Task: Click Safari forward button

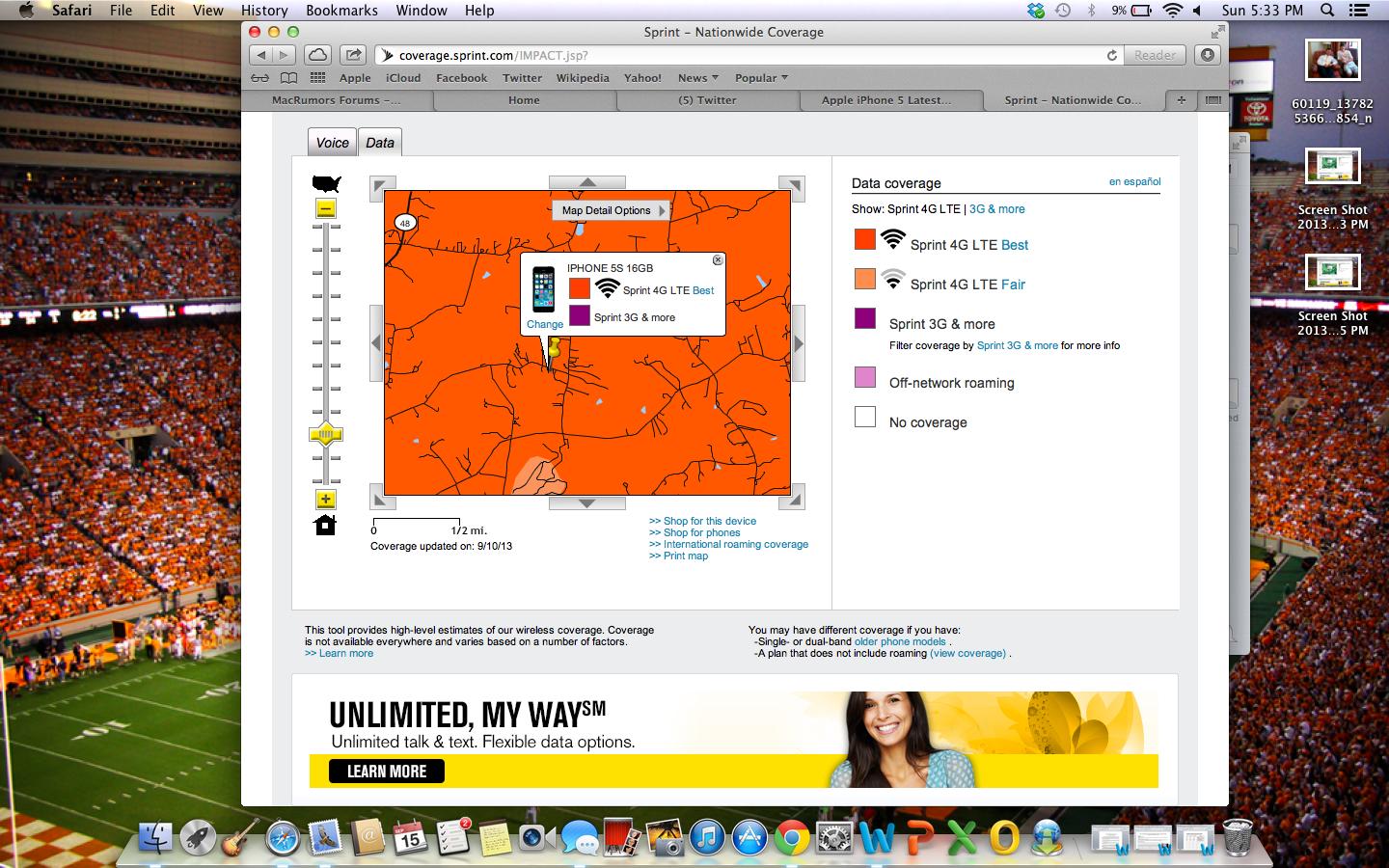Action: 285,55
